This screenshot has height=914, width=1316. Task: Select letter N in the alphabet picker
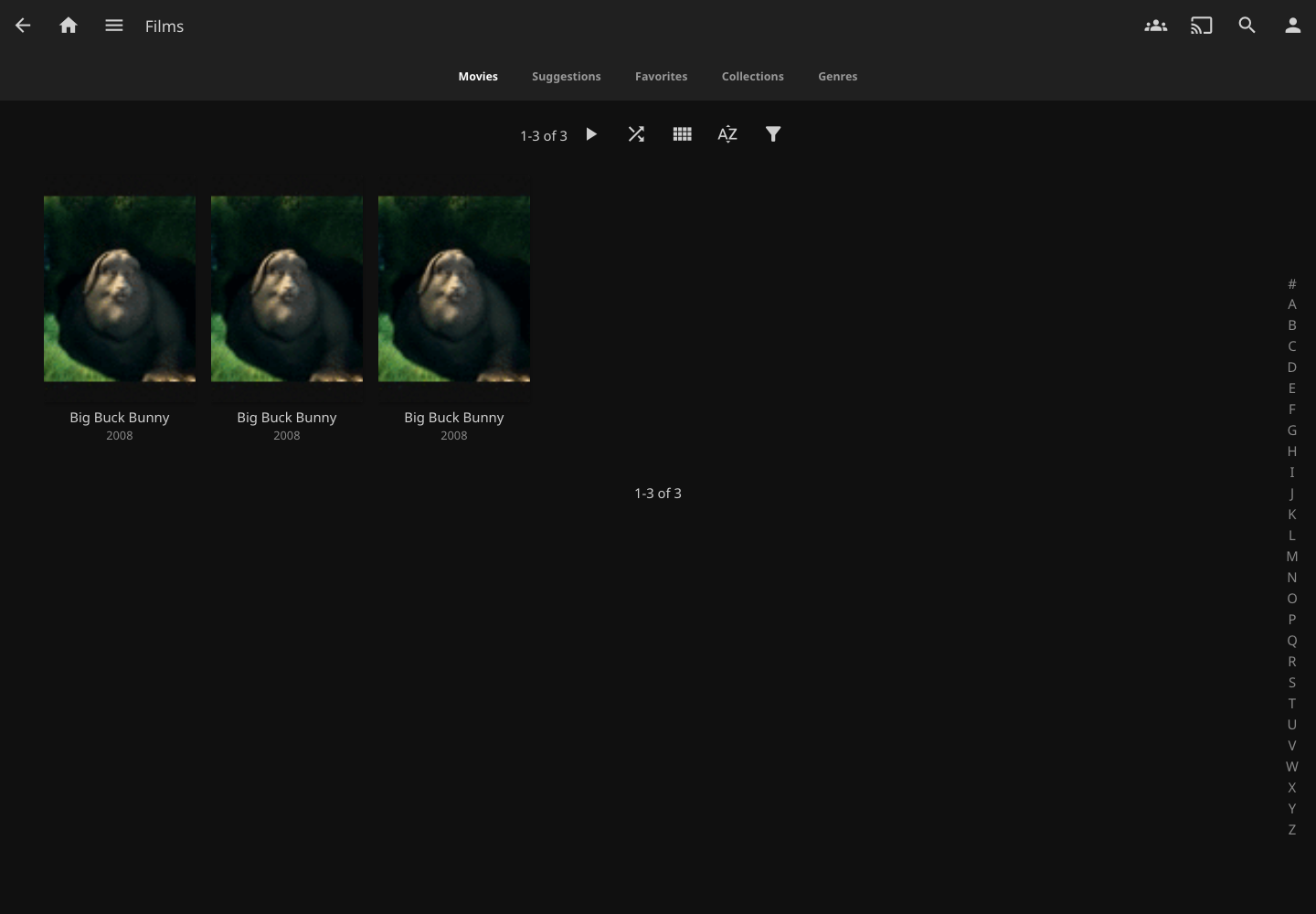coord(1292,577)
